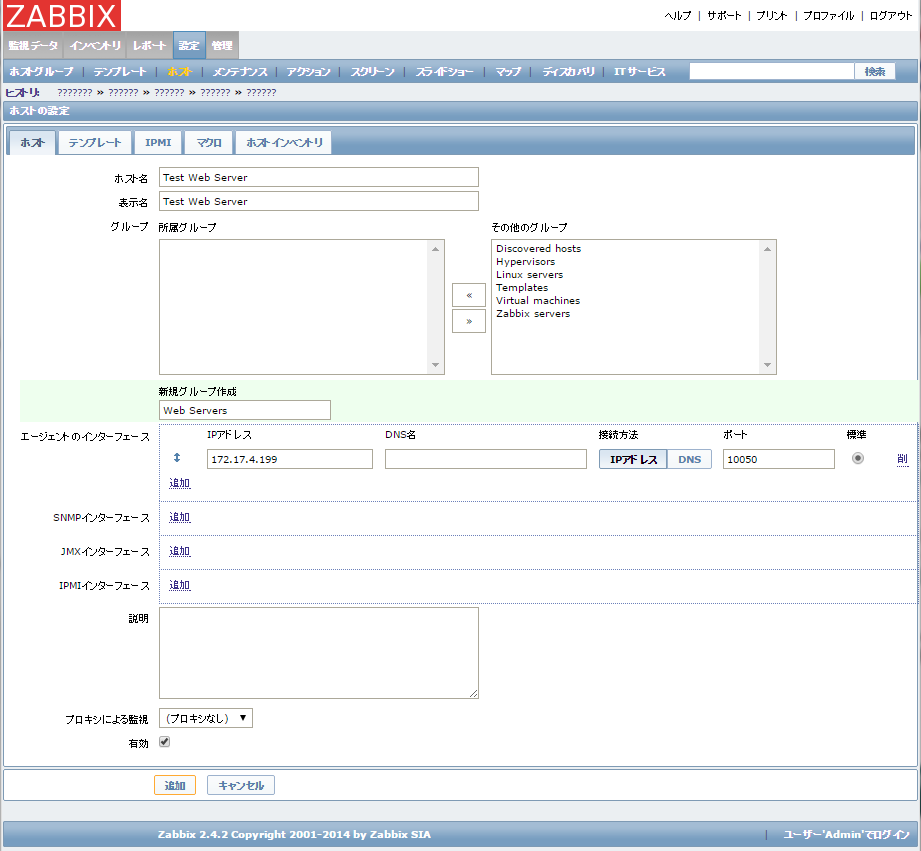
Task: Toggle the 有効 checkbox
Action: [165, 742]
